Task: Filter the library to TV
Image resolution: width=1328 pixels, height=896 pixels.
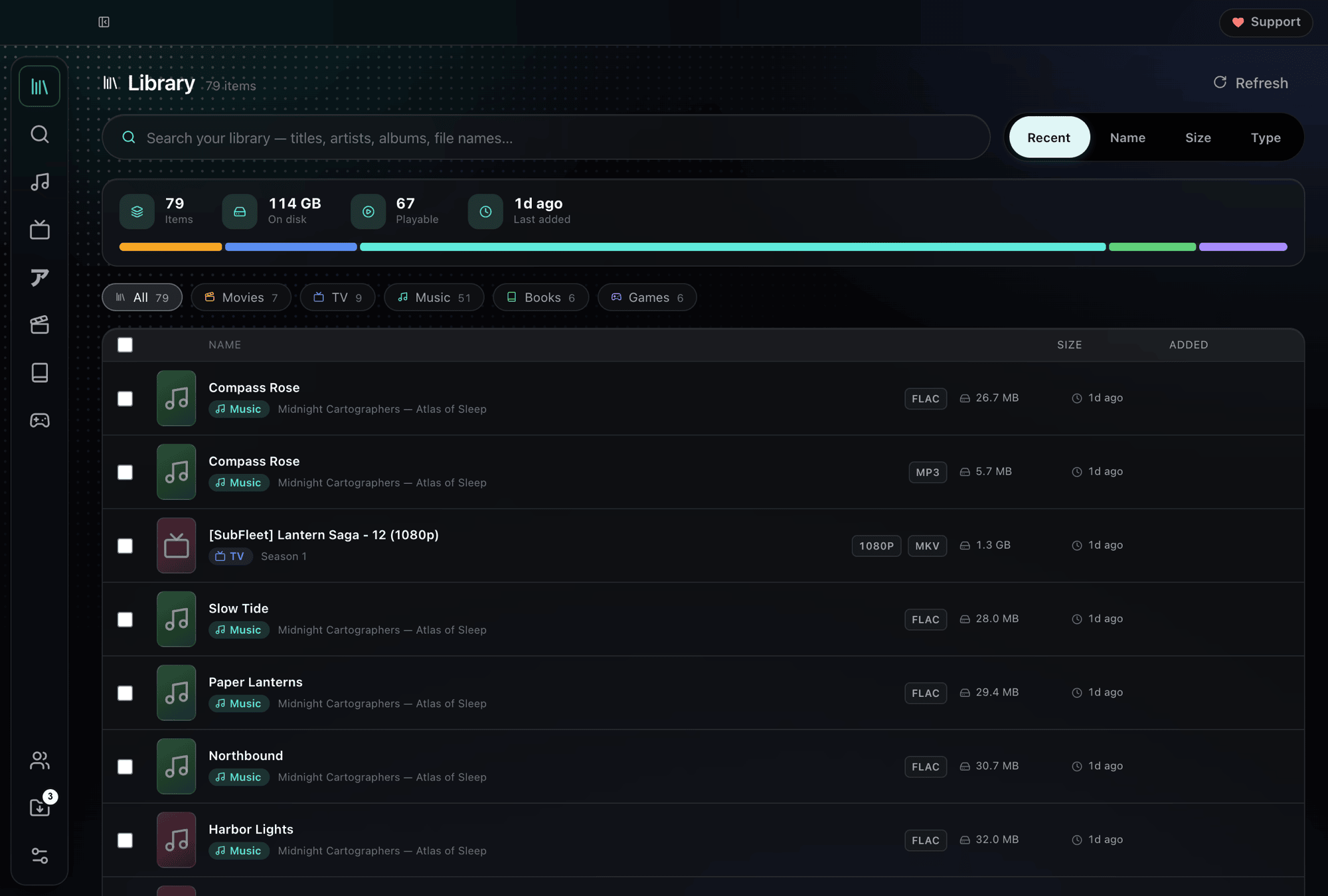Action: pos(337,297)
